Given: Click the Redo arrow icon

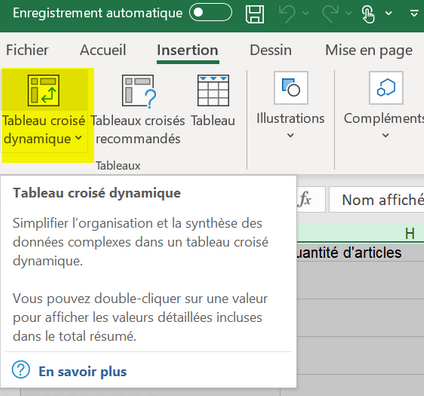Looking at the screenshot, I should [x=330, y=14].
